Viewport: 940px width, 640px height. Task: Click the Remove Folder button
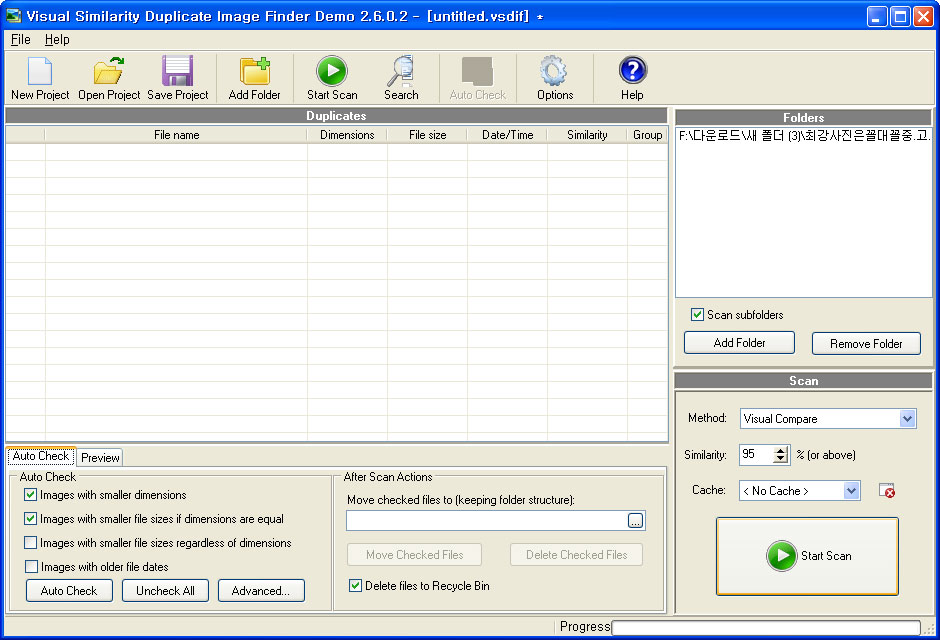coord(866,343)
